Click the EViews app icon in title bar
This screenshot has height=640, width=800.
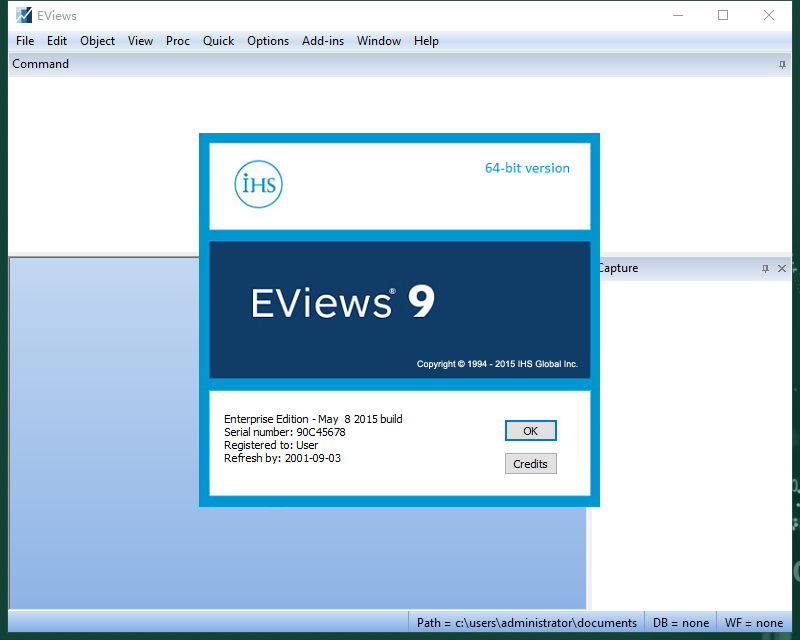tap(23, 15)
